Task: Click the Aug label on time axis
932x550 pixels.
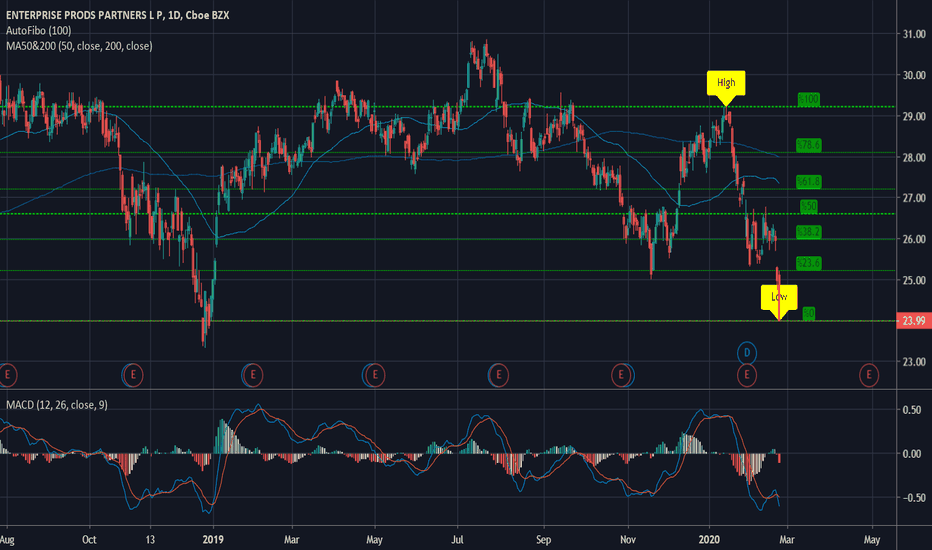Action: [7, 540]
